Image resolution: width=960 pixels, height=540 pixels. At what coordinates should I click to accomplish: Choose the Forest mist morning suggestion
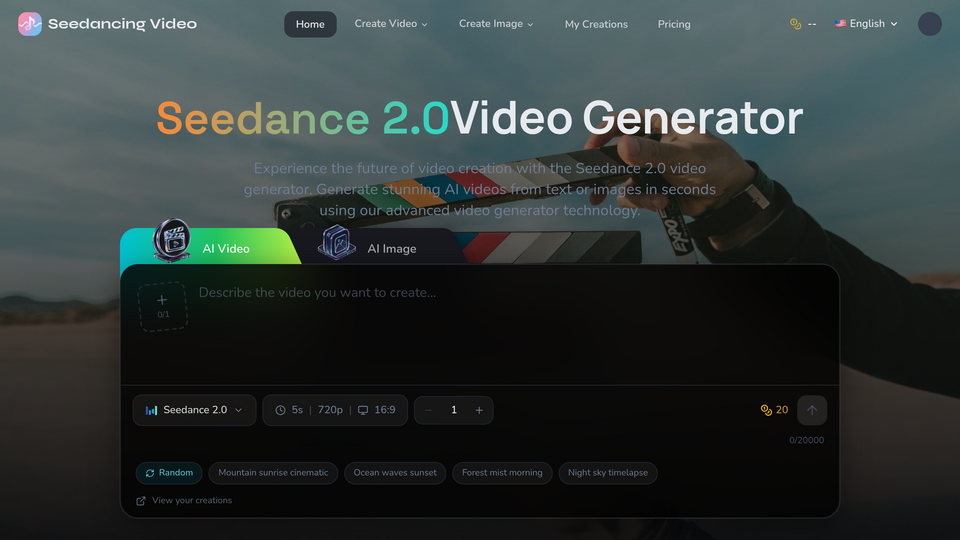[x=502, y=473]
